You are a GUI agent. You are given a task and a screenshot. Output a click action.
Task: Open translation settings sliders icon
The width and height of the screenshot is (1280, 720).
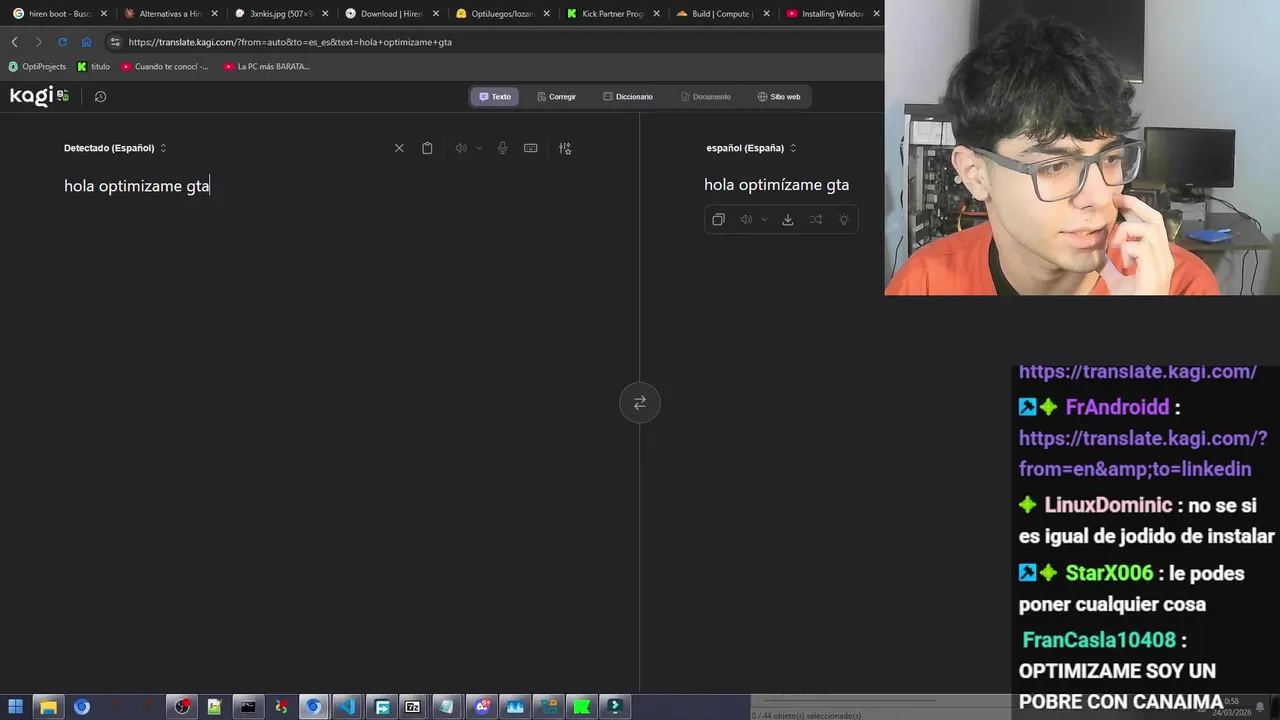[x=565, y=148]
